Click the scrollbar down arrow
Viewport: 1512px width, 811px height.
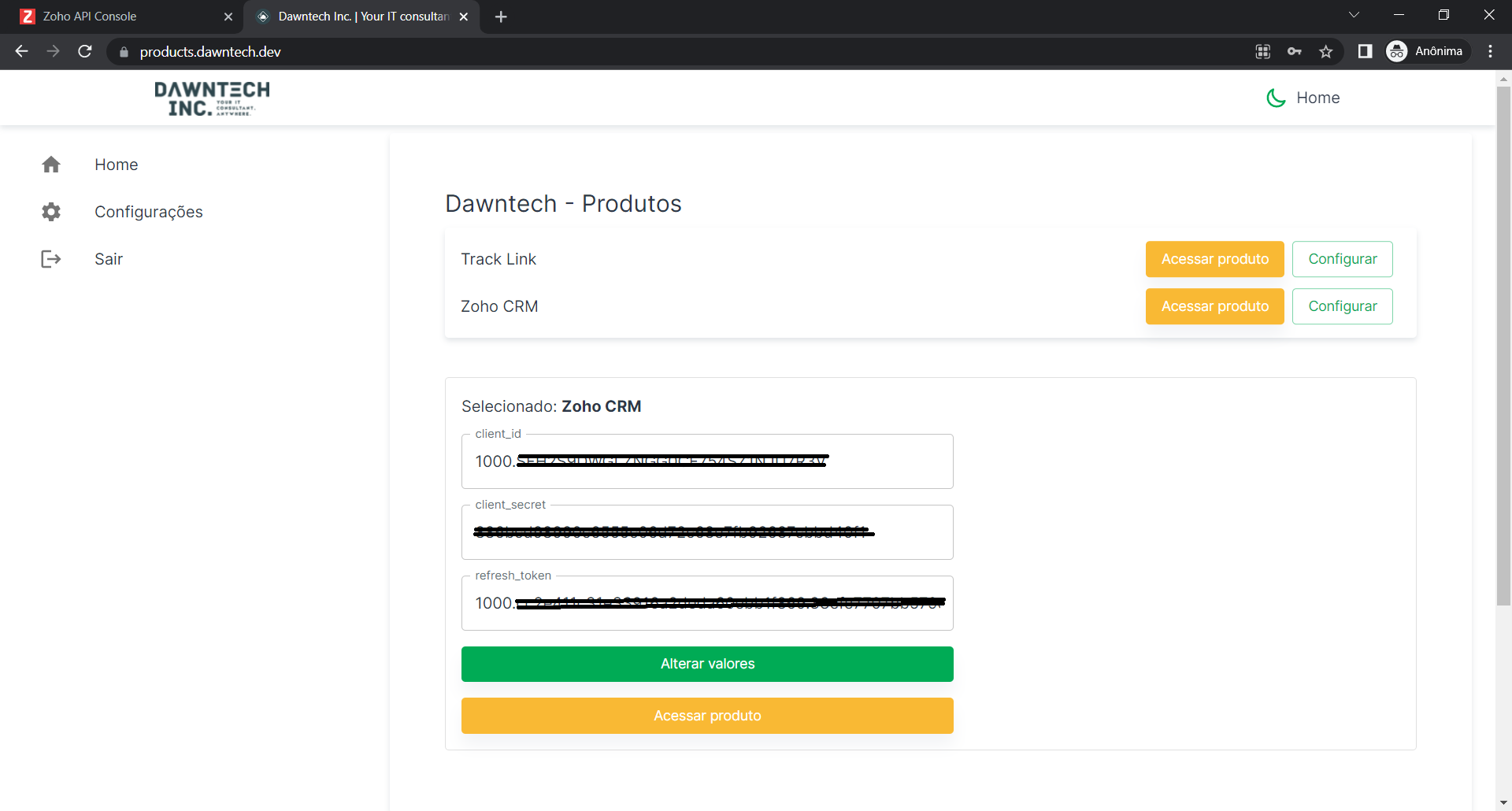click(1503, 803)
